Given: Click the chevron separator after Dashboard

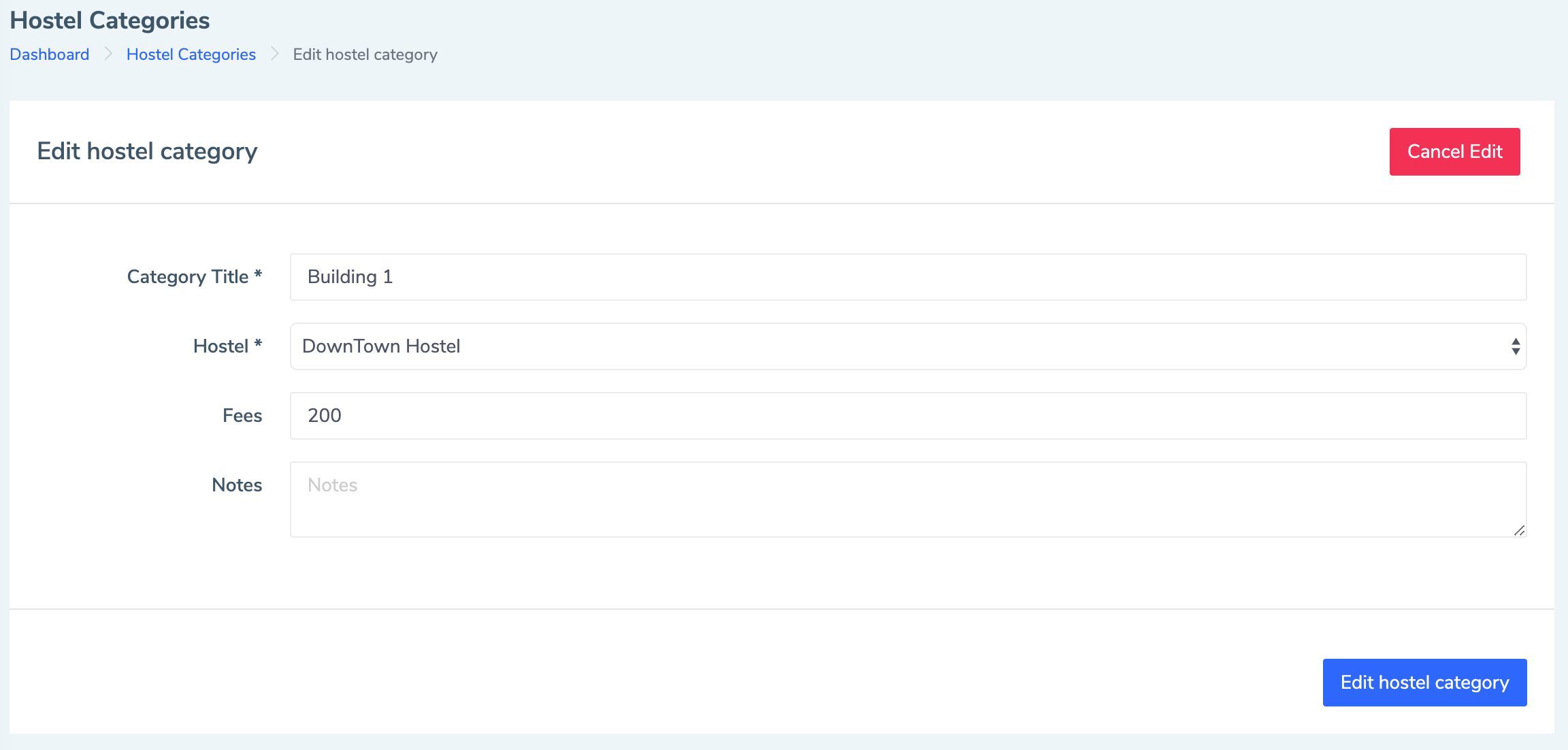Looking at the screenshot, I should point(108,54).
